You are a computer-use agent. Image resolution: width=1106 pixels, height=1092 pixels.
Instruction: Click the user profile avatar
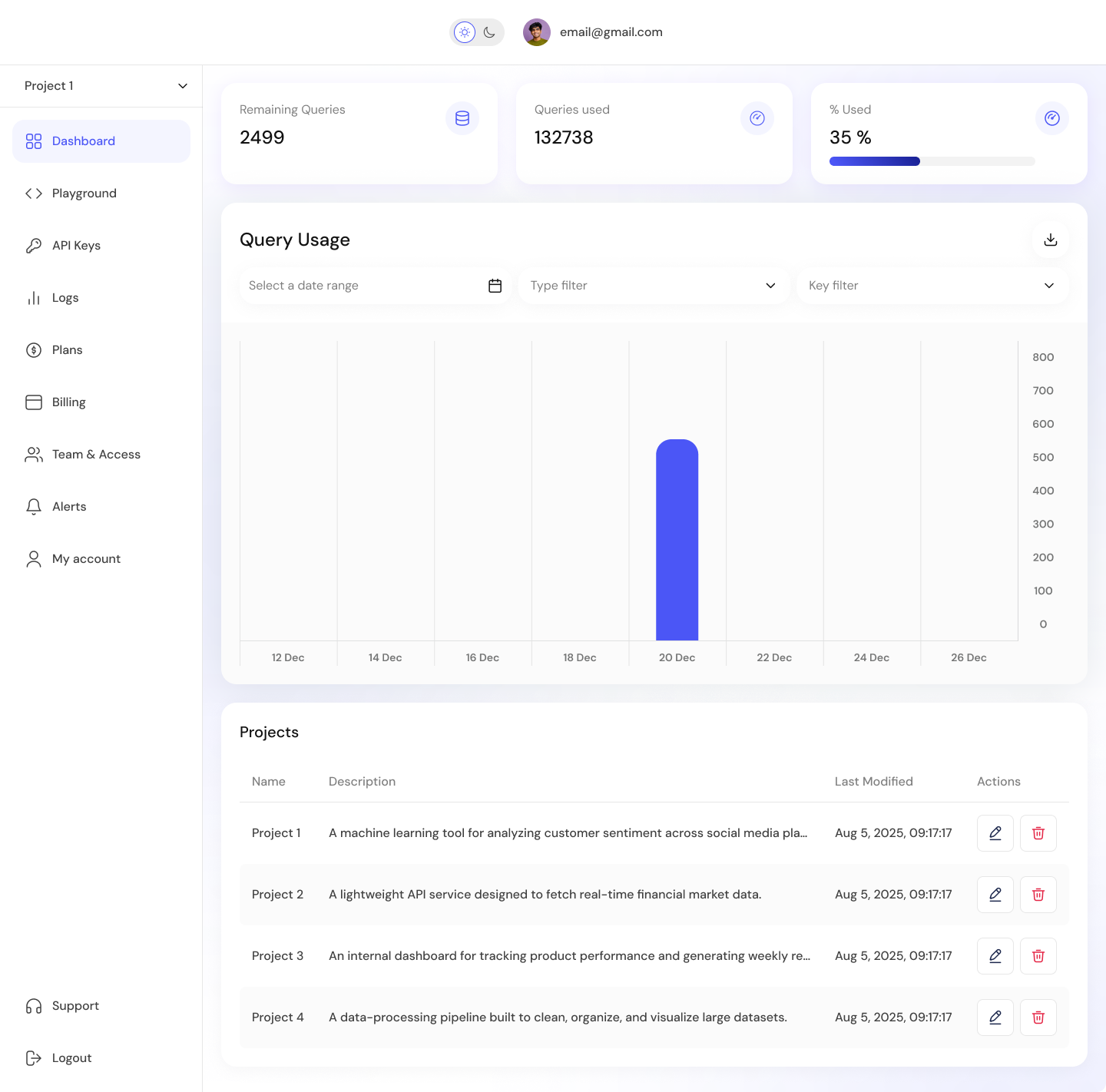(537, 32)
